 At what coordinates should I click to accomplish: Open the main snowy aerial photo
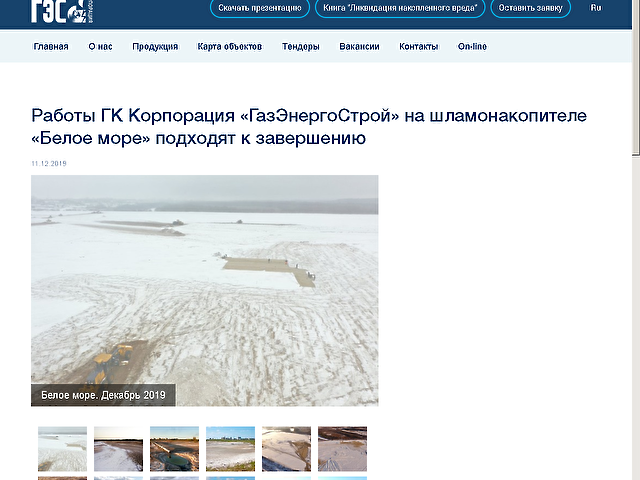[204, 291]
